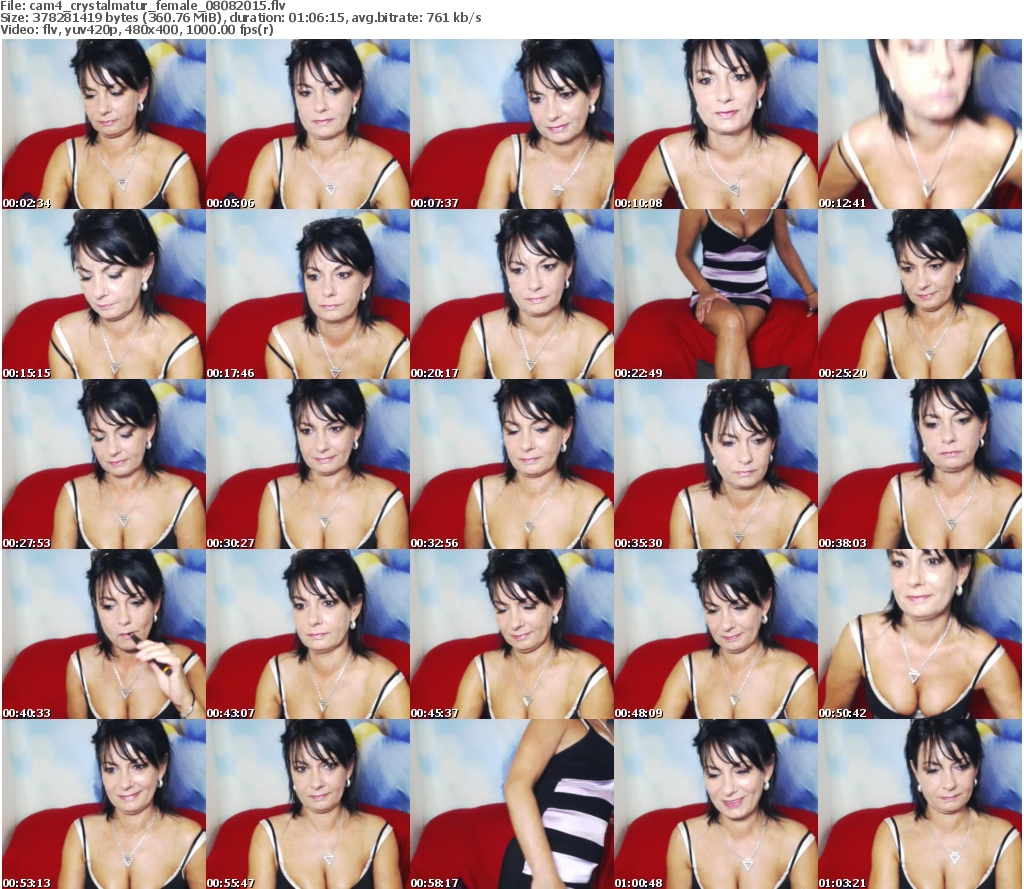The height and width of the screenshot is (889, 1024).
Task: Pick the preview frame at 00:38:03
Action: (920, 464)
